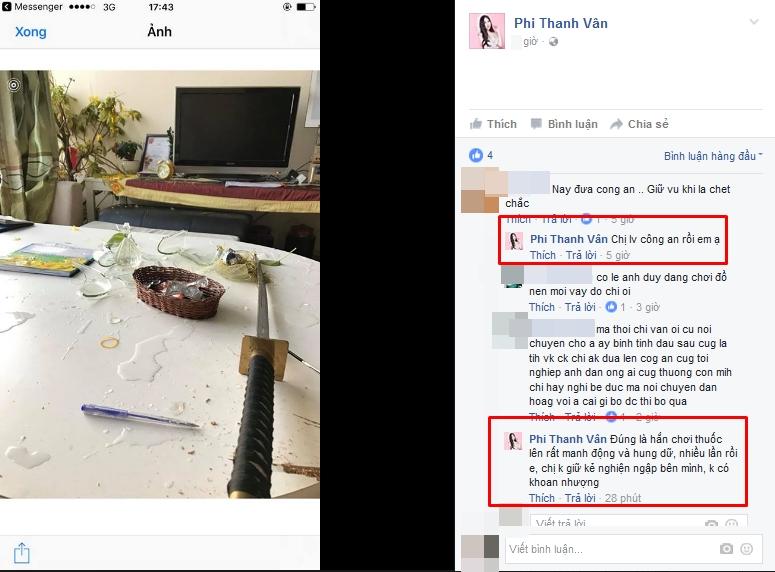Expand the post options chevron at top right

pos(754,22)
